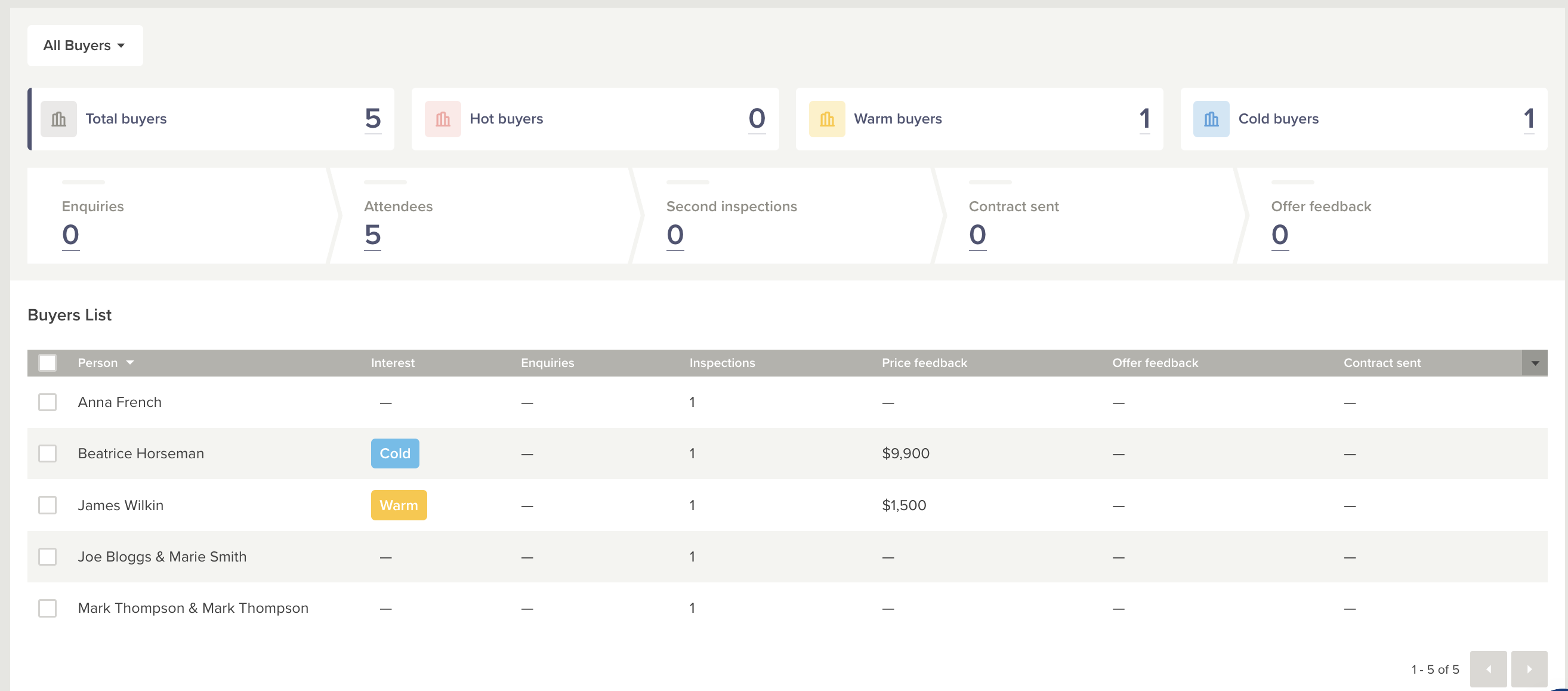This screenshot has width=1568, height=691.
Task: Click the Cold interest badge
Action: (395, 453)
